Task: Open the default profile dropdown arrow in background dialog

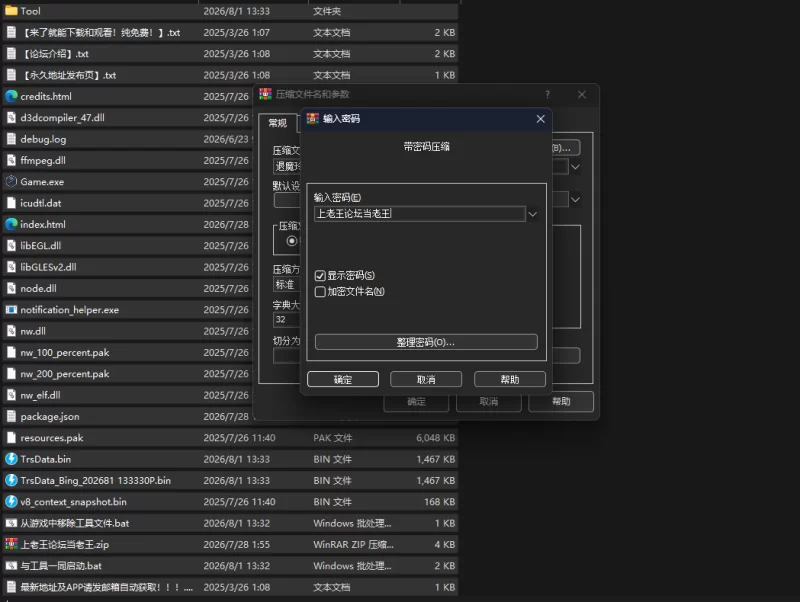Action: pos(575,199)
